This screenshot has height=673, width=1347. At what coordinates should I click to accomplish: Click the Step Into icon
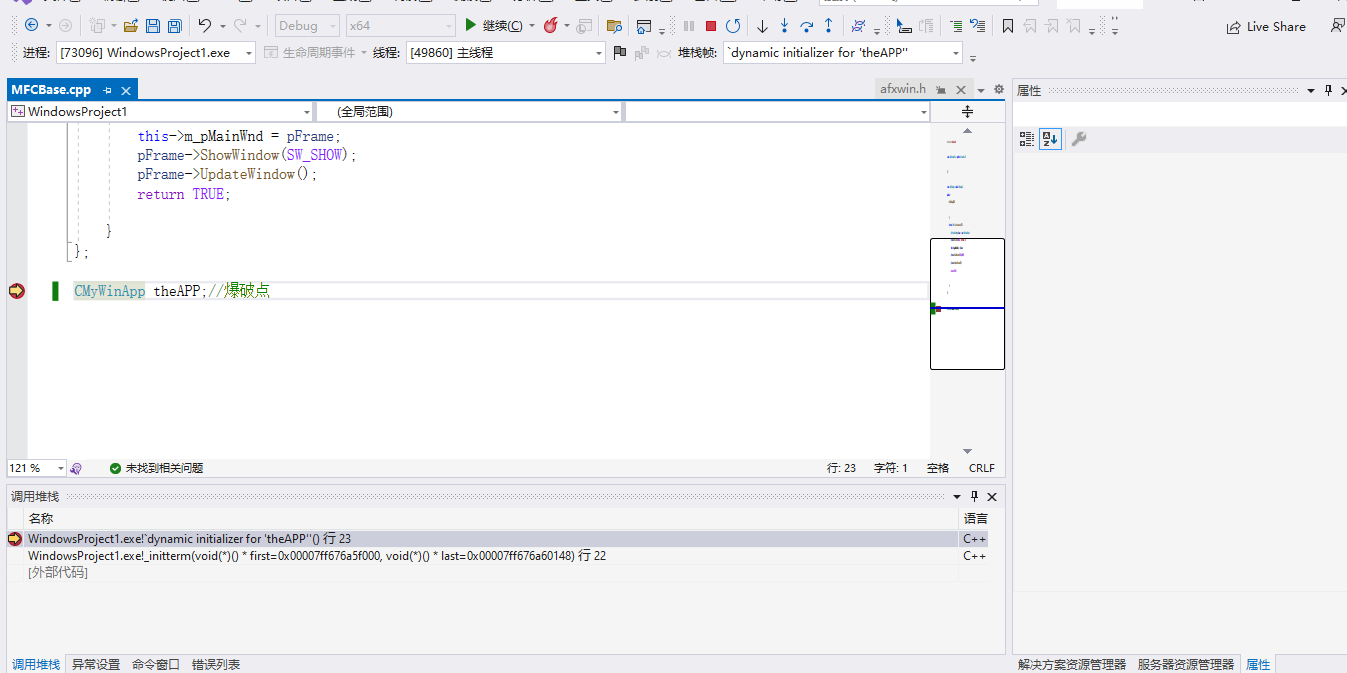coord(784,26)
